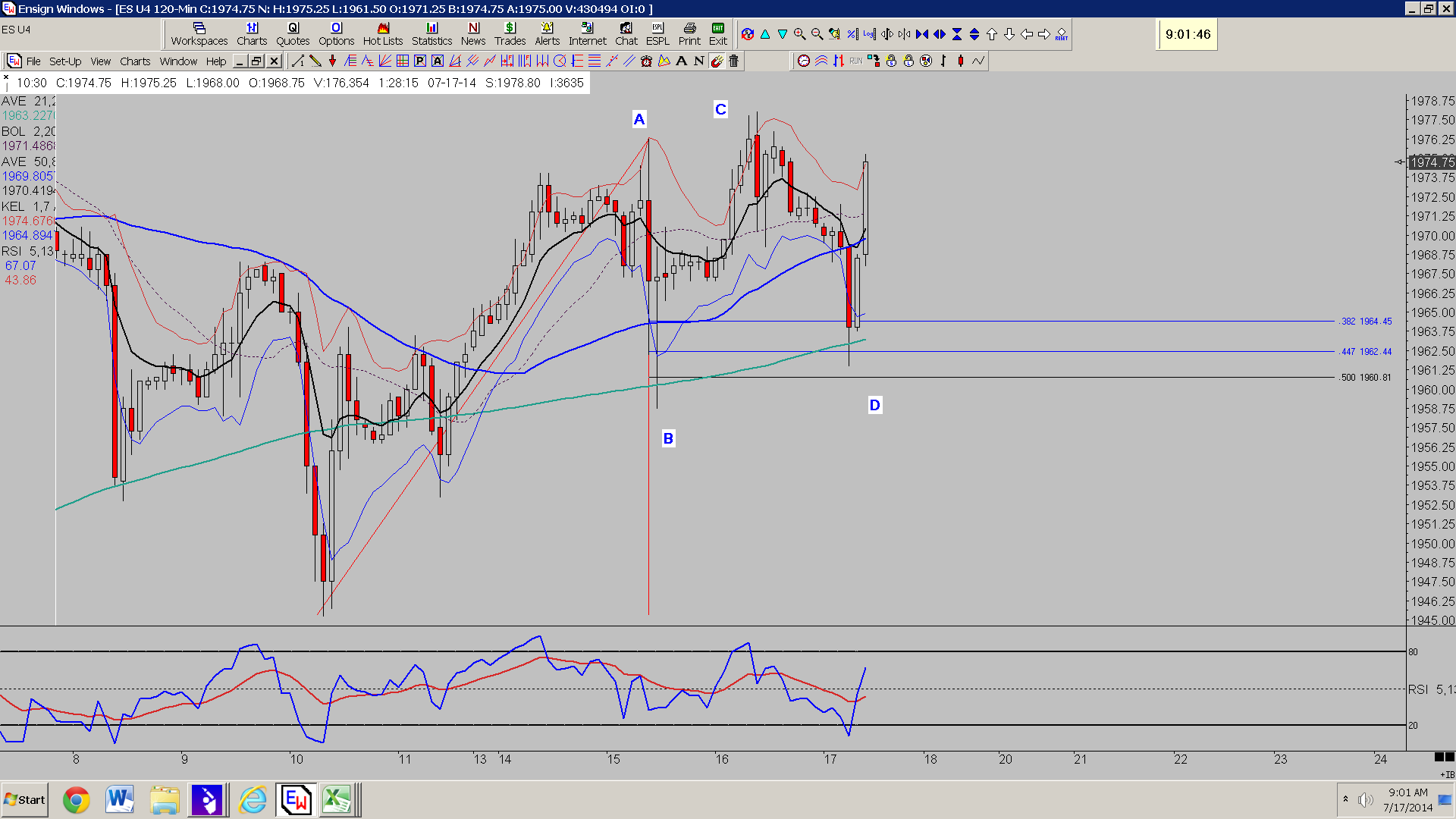Click the cyan up-triangle button
Viewport: 1456px width, 819px height.
pyautogui.click(x=765, y=34)
